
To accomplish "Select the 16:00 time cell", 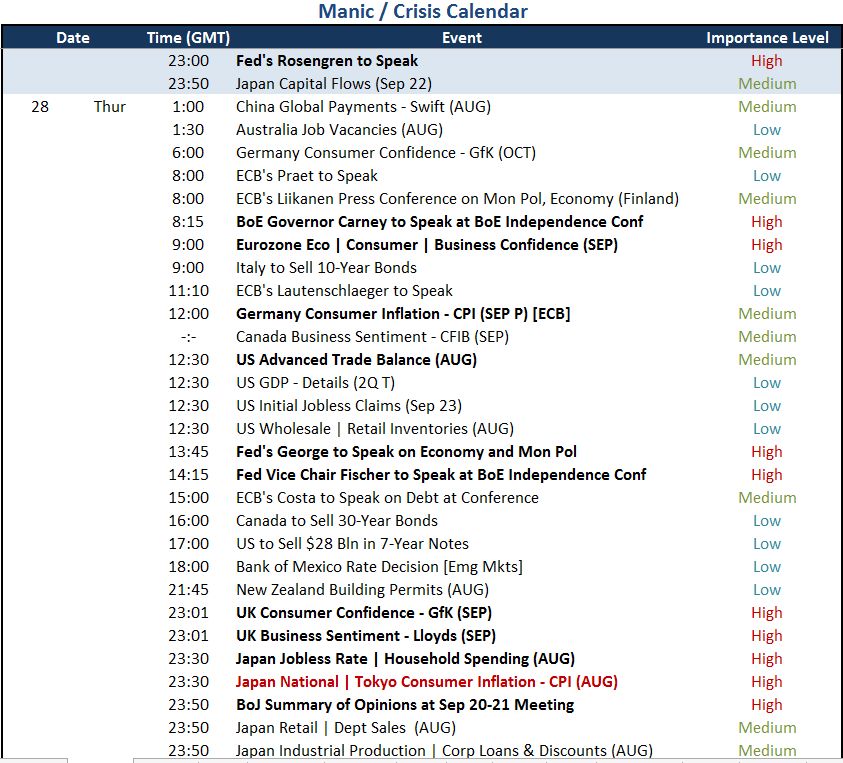I will tap(188, 521).
